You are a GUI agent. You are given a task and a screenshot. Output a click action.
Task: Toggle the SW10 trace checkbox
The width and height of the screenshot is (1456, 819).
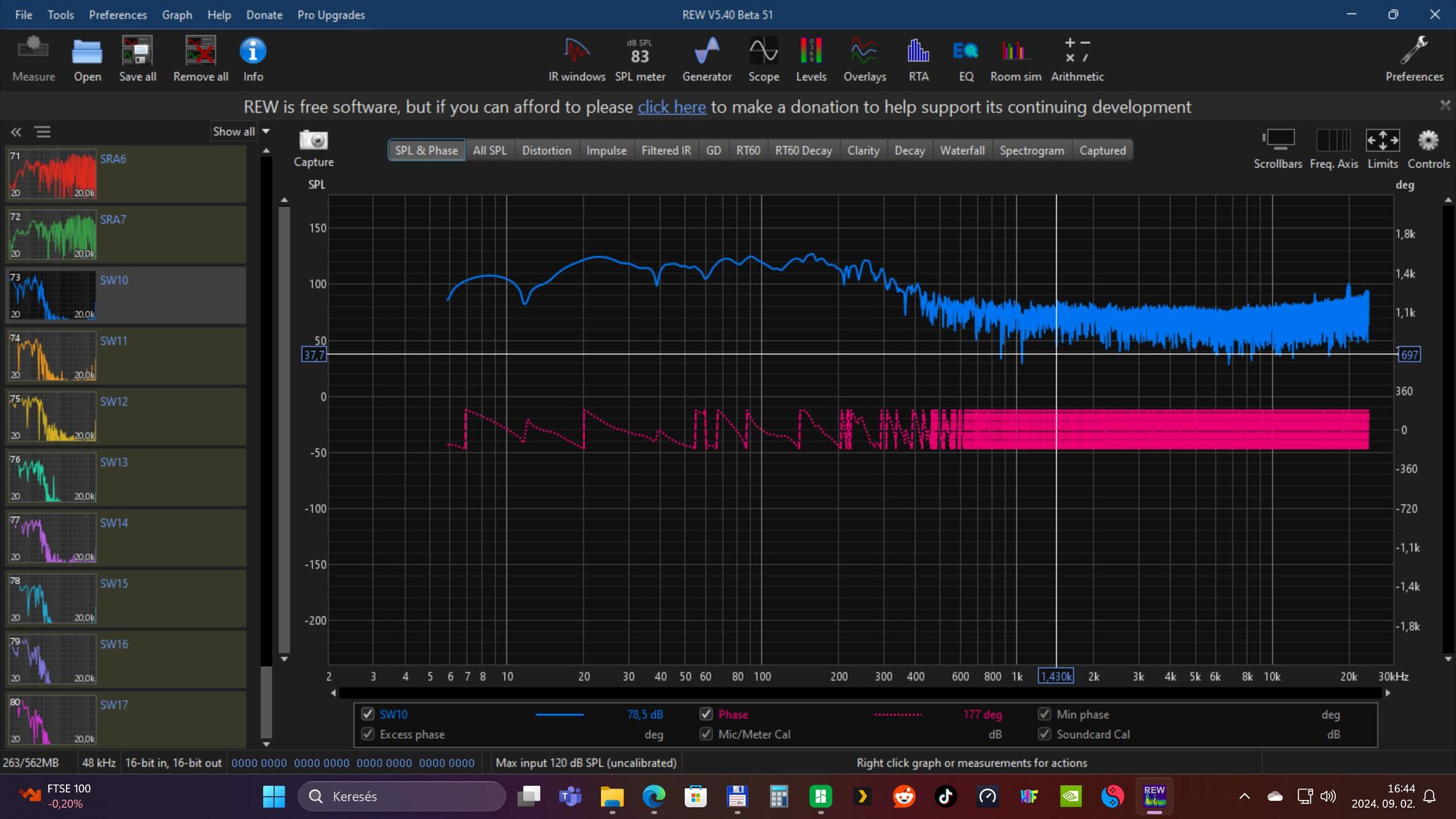click(368, 714)
